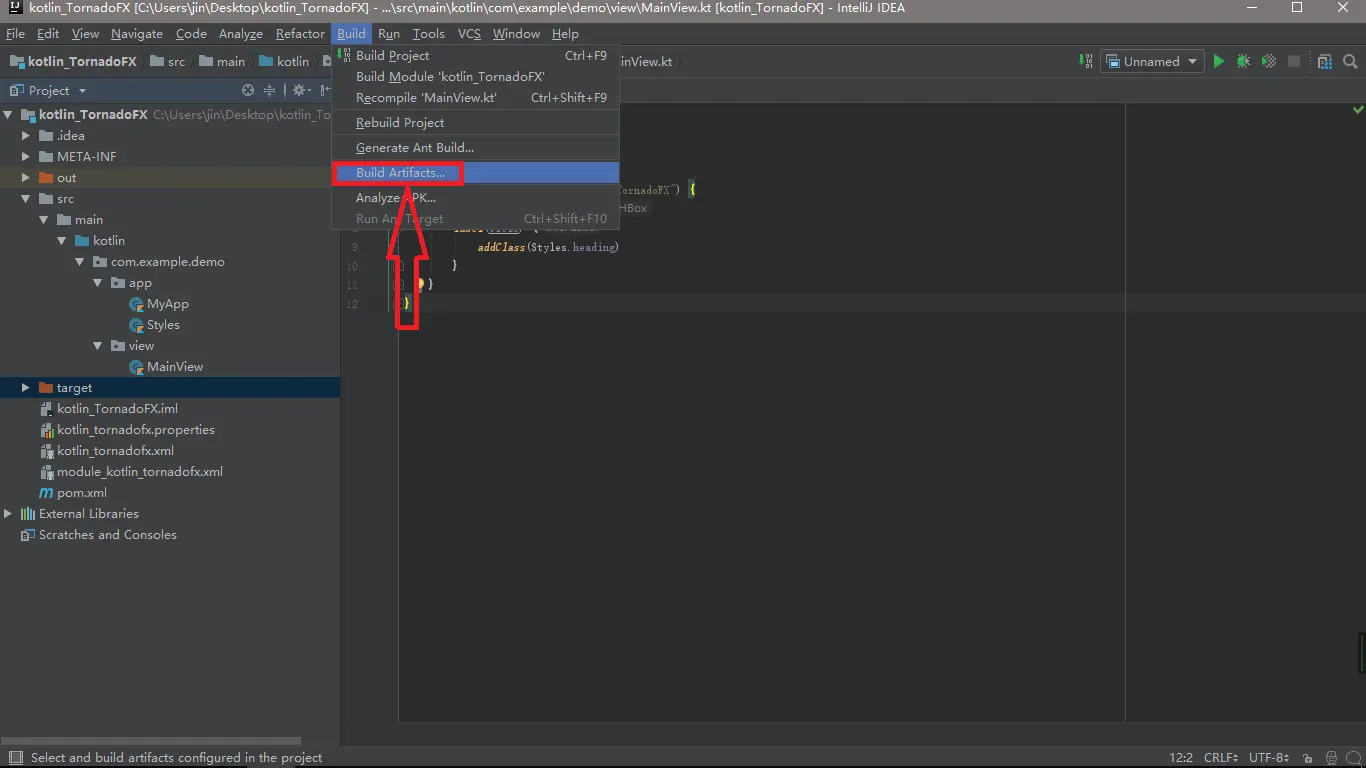Viewport: 1366px width, 768px height.
Task: Open MainView in the project tree
Action: pos(166,367)
